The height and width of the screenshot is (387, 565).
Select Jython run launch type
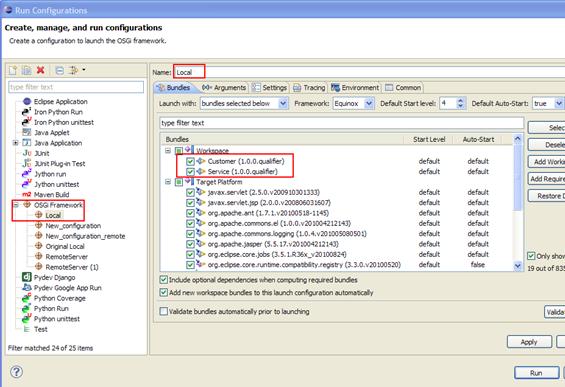point(50,174)
